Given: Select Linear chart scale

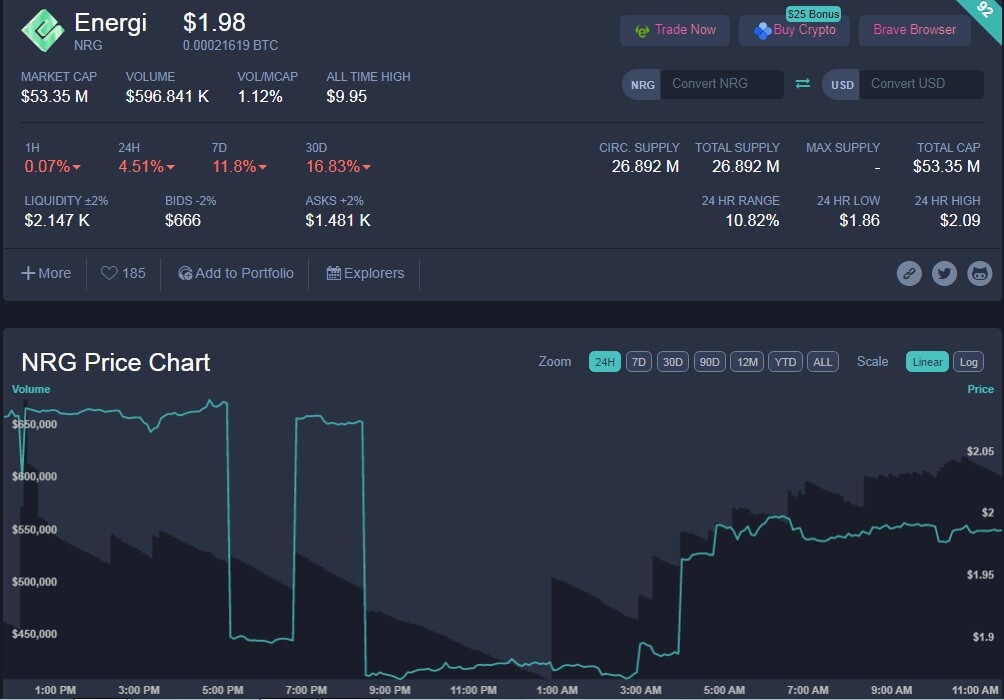Looking at the screenshot, I should pos(927,362).
